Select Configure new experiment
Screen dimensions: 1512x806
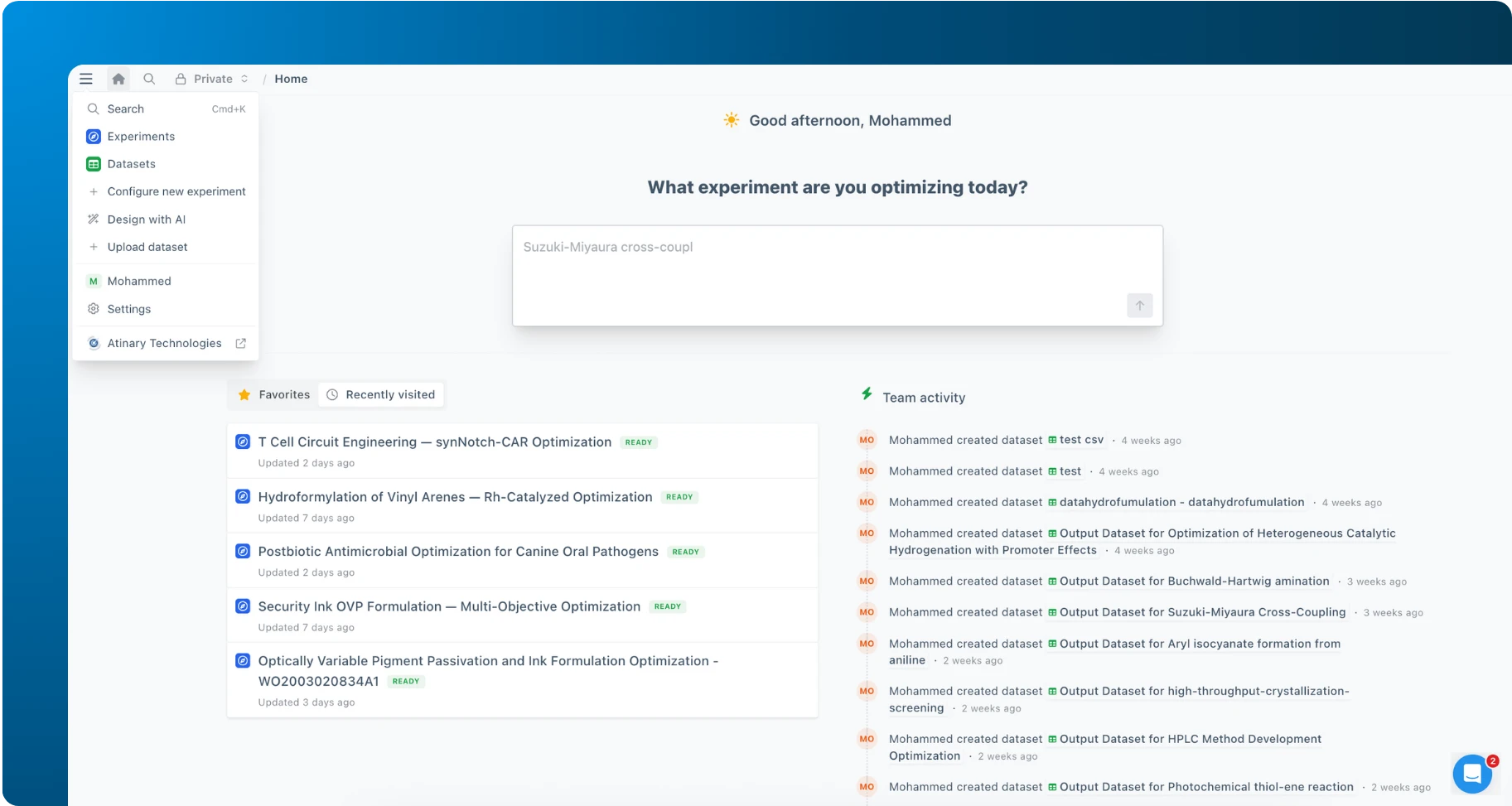pos(176,191)
